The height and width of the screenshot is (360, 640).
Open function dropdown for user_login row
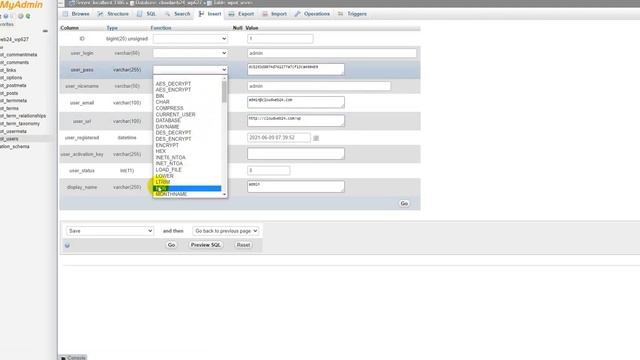pos(190,53)
